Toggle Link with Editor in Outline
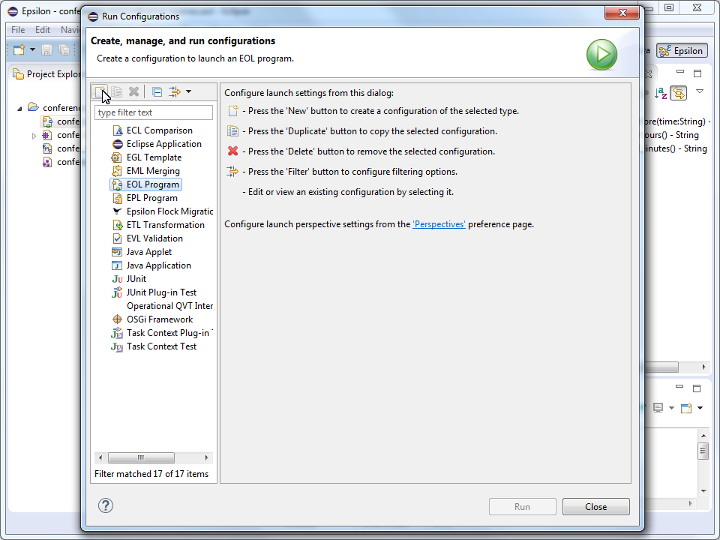 point(679,93)
